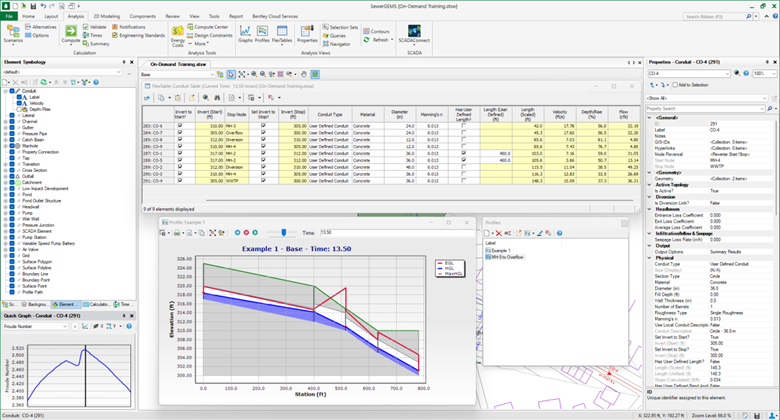The width and height of the screenshot is (780, 420).
Task: Open Contours in ribbon
Action: [377, 31]
